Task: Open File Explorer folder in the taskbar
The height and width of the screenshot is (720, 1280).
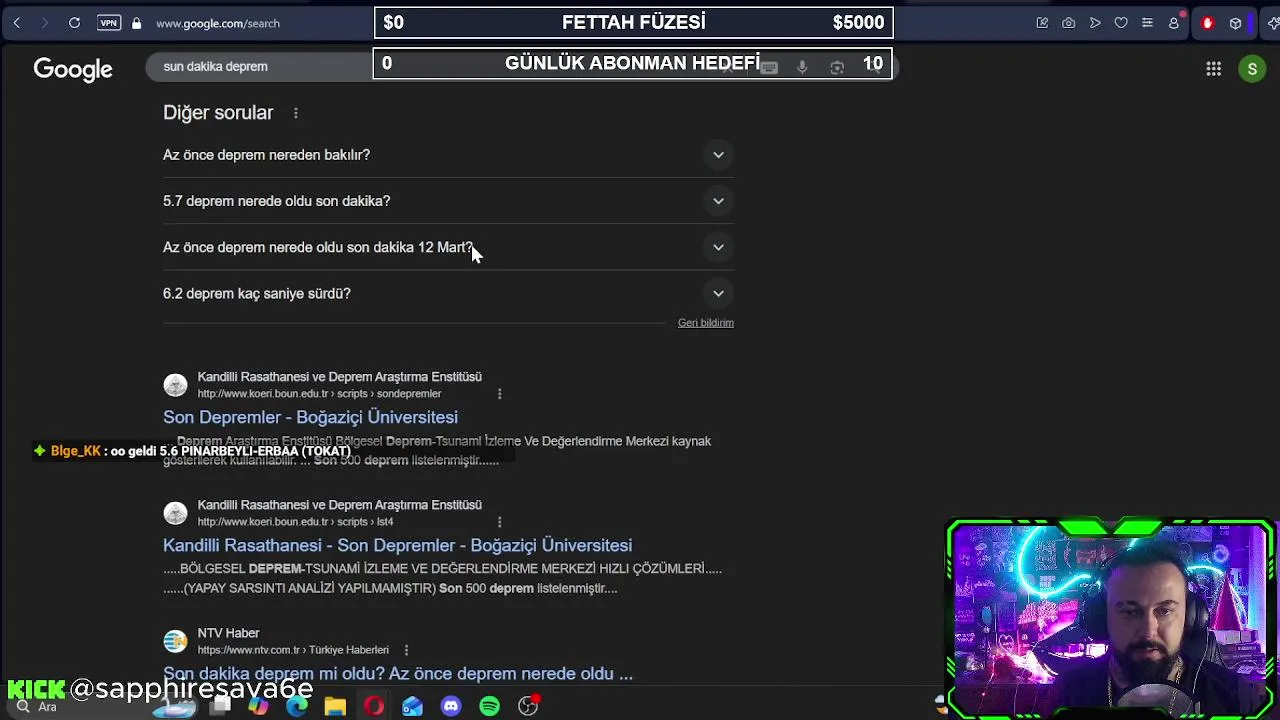Action: point(335,707)
